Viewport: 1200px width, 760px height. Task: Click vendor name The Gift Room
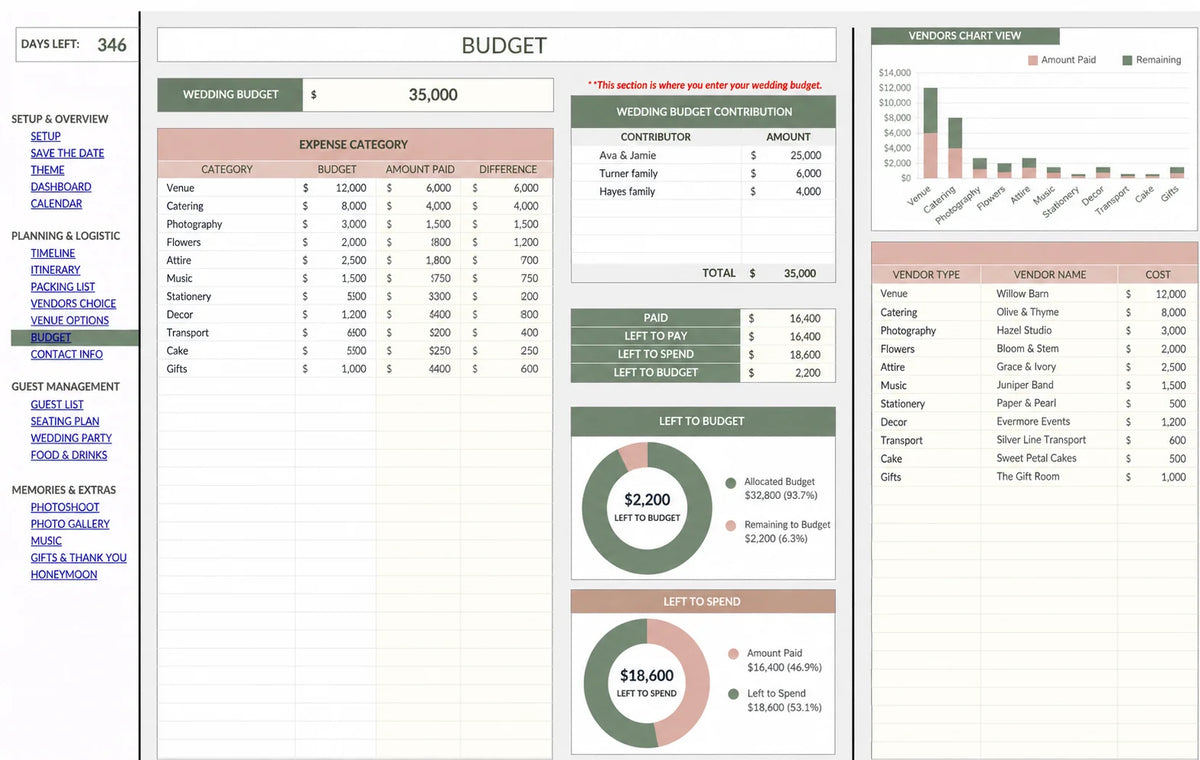[1028, 477]
